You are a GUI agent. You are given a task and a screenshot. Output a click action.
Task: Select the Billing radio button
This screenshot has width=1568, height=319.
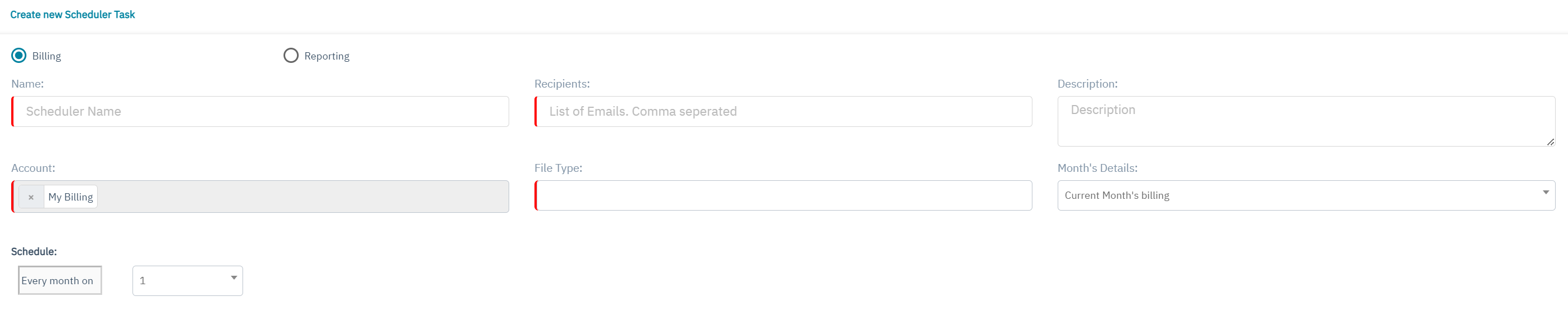19,56
